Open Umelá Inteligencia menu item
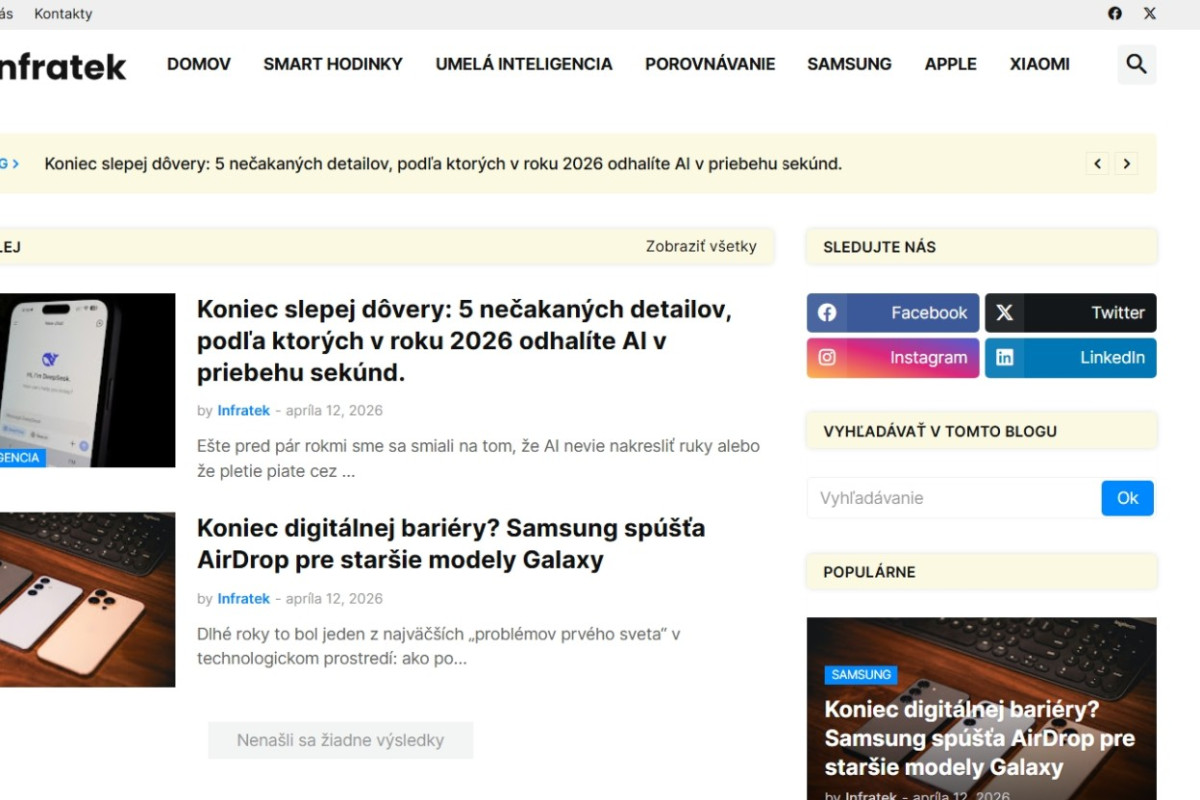The width and height of the screenshot is (1200, 800). [524, 64]
